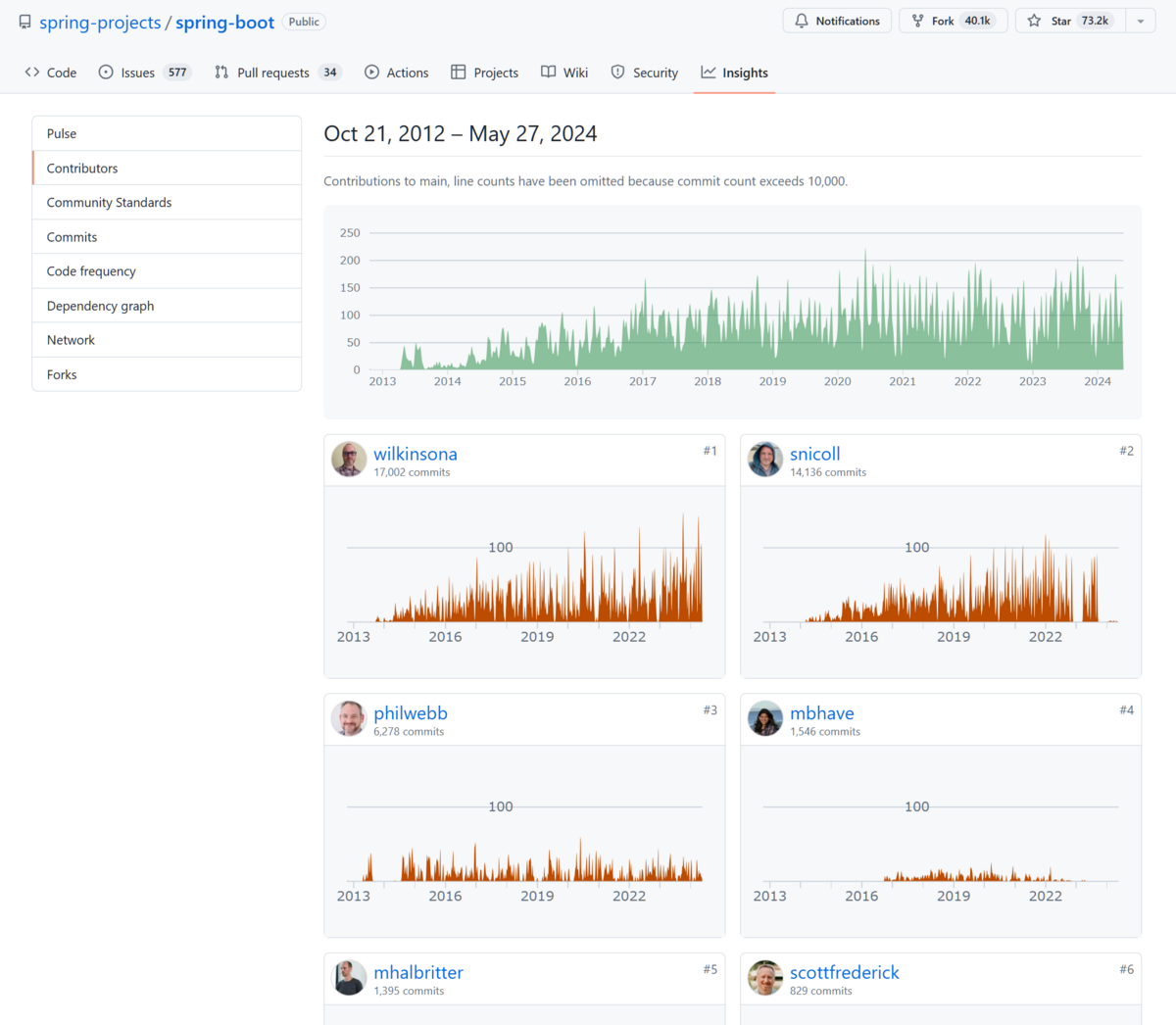Open the Actions tab
This screenshot has height=1025, width=1176.
point(397,73)
